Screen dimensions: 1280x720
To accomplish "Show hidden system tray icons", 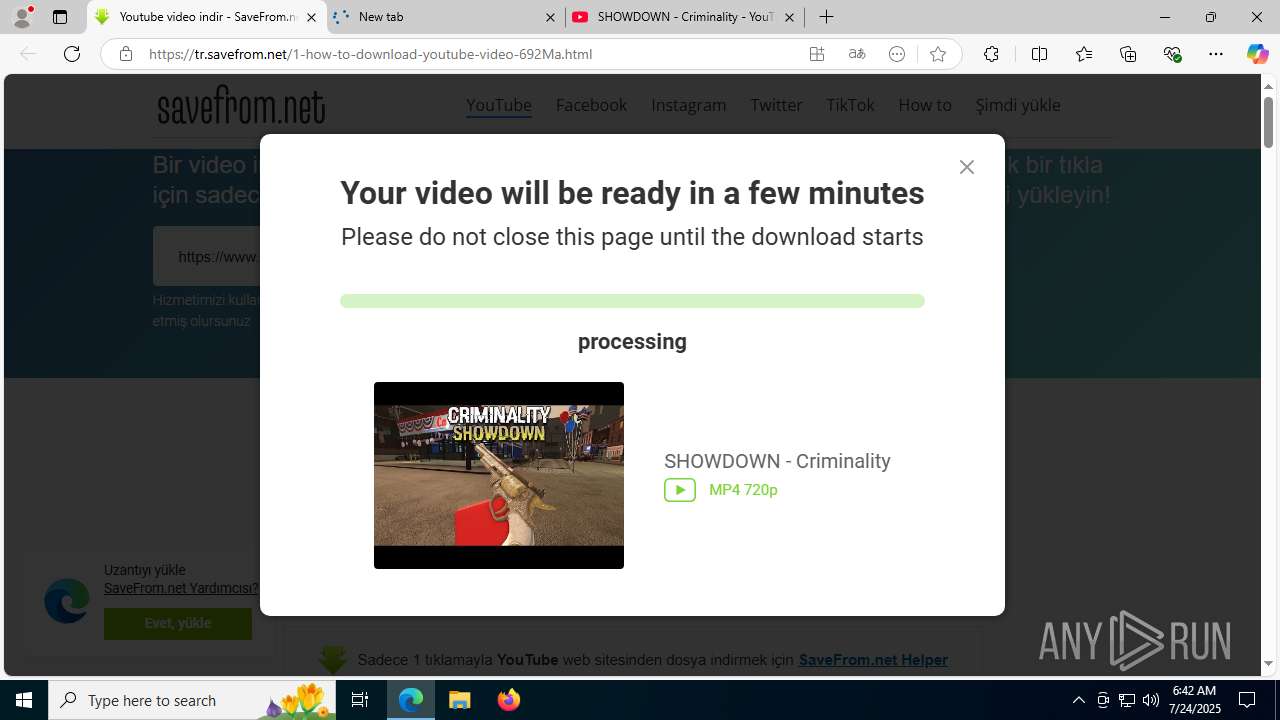I will click(1078, 700).
